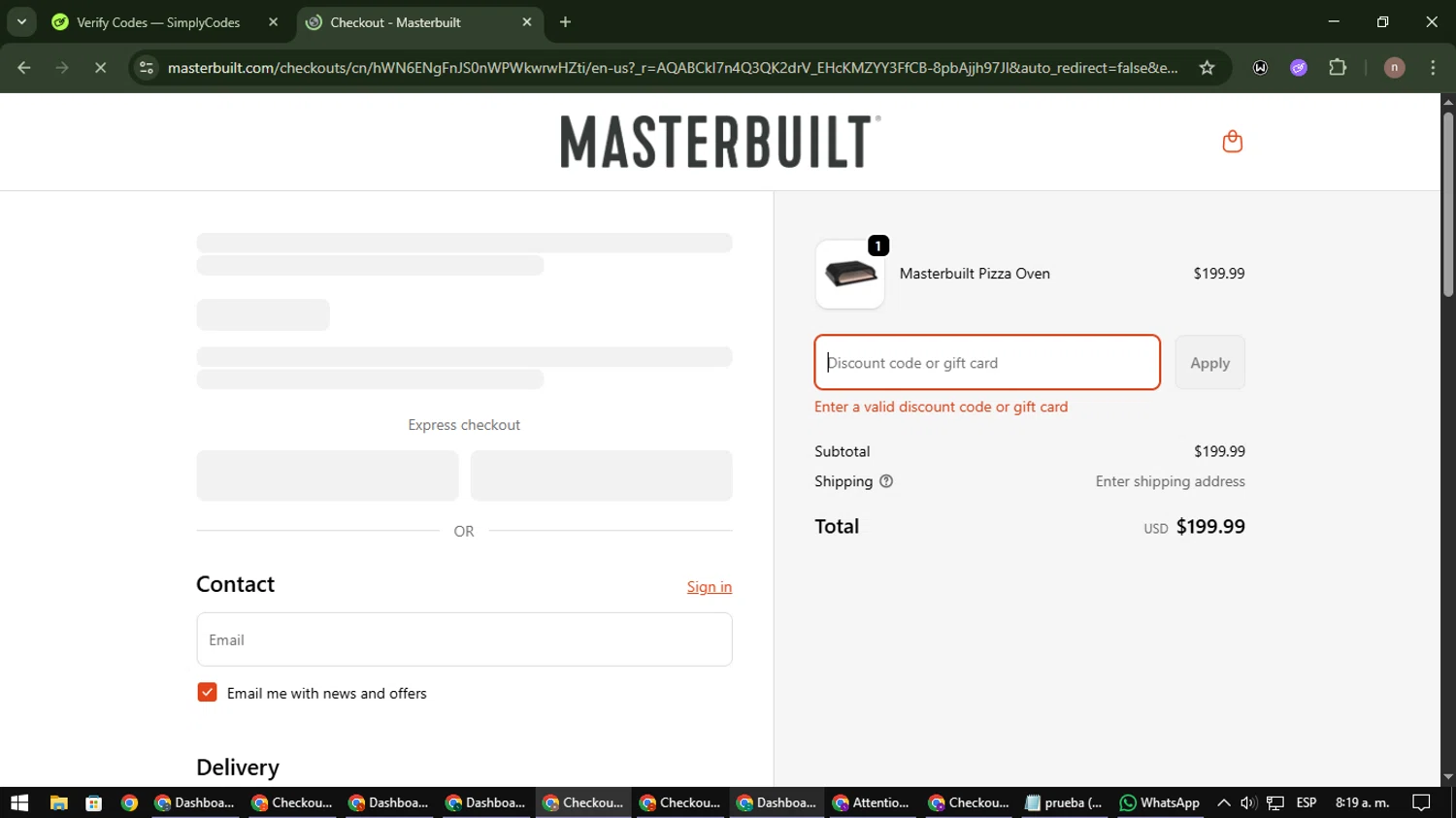
Task: Select the Checkout - Masterbuilt tab
Action: click(x=420, y=21)
